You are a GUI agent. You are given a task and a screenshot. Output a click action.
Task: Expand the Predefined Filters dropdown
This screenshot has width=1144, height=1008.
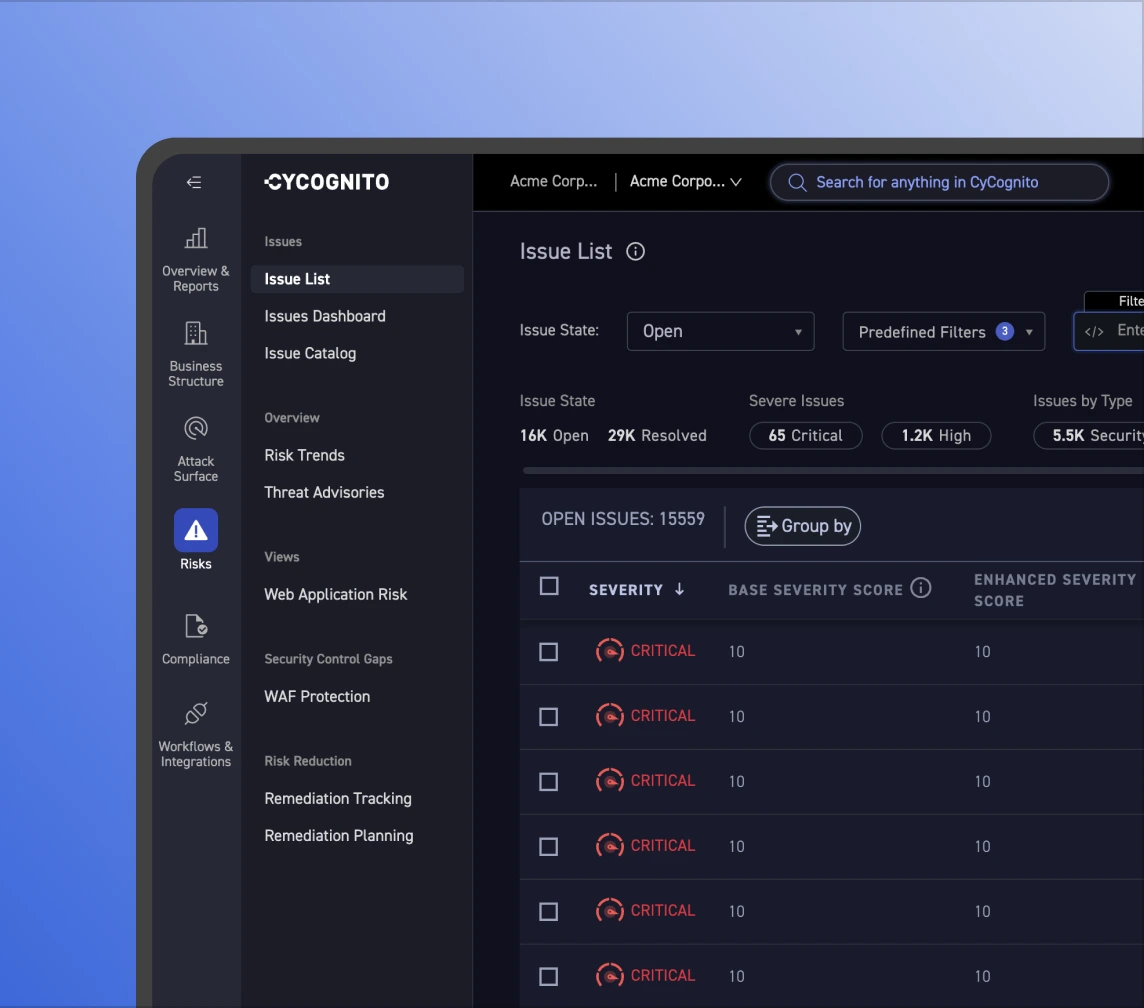[943, 331]
